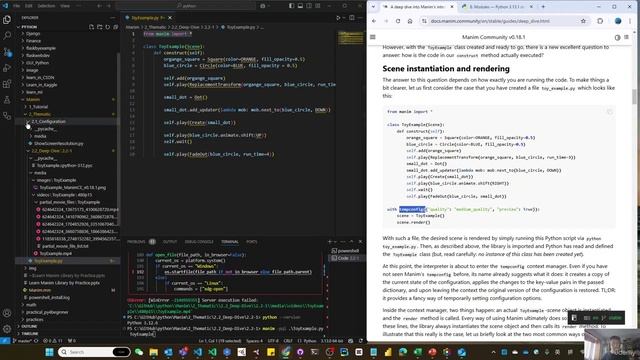640x360 pixels.
Task: Open the Run and Debug view
Action: tap(7, 68)
